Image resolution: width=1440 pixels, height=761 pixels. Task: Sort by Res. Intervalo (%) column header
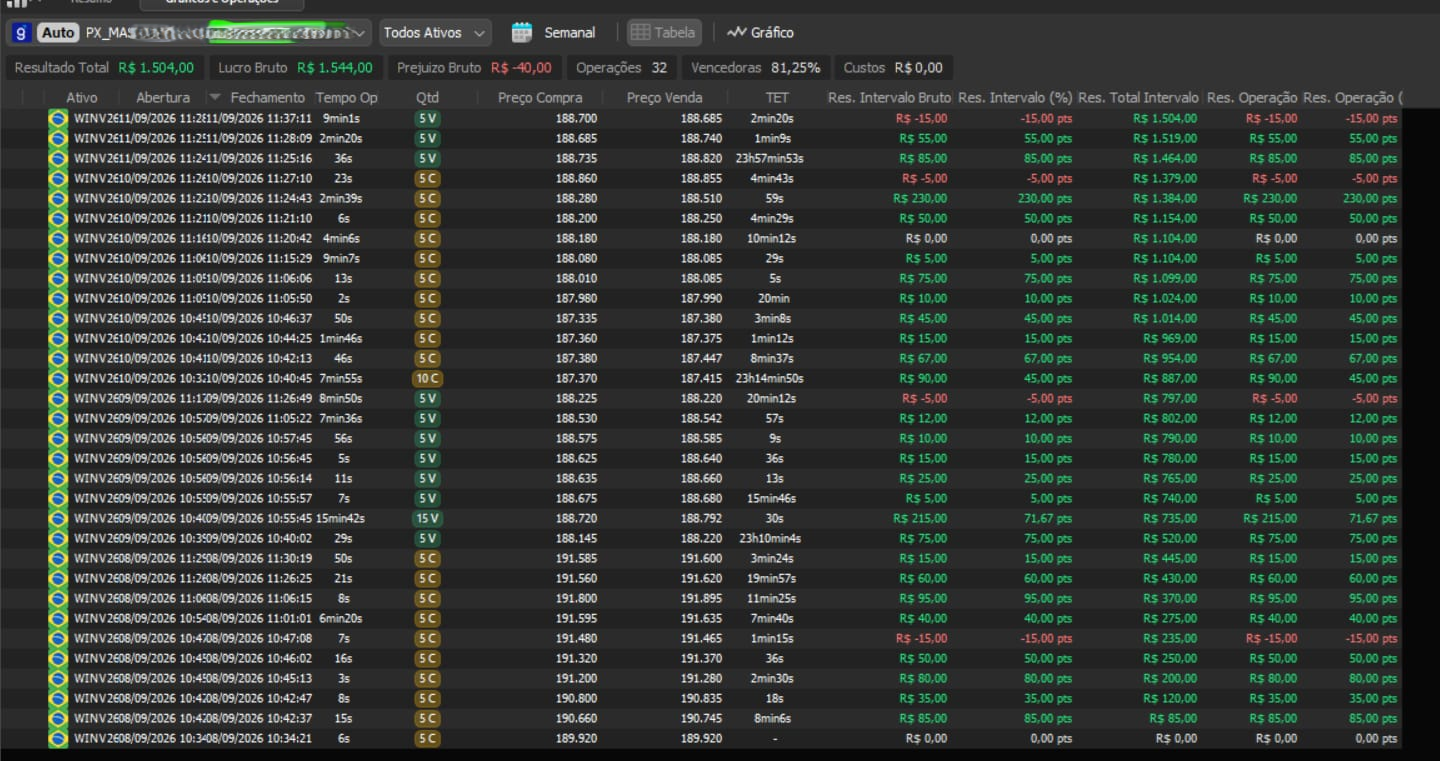(x=1015, y=98)
